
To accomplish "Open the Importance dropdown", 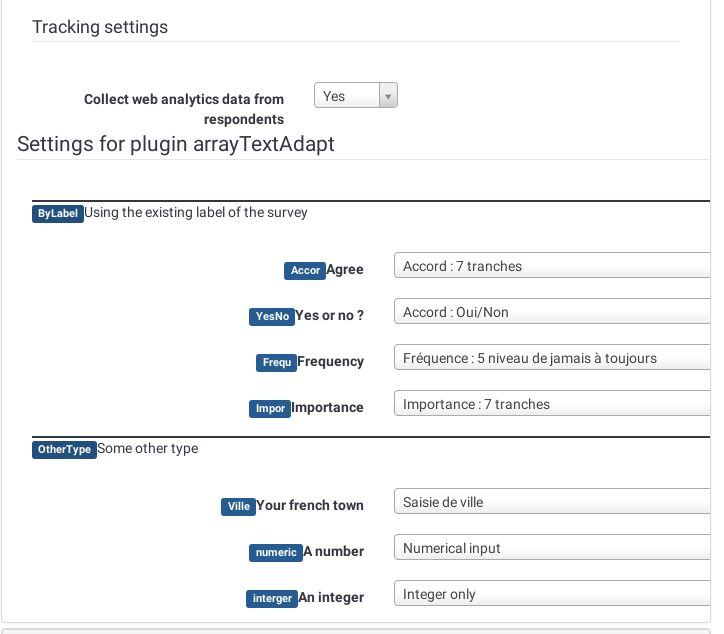I will pos(552,404).
